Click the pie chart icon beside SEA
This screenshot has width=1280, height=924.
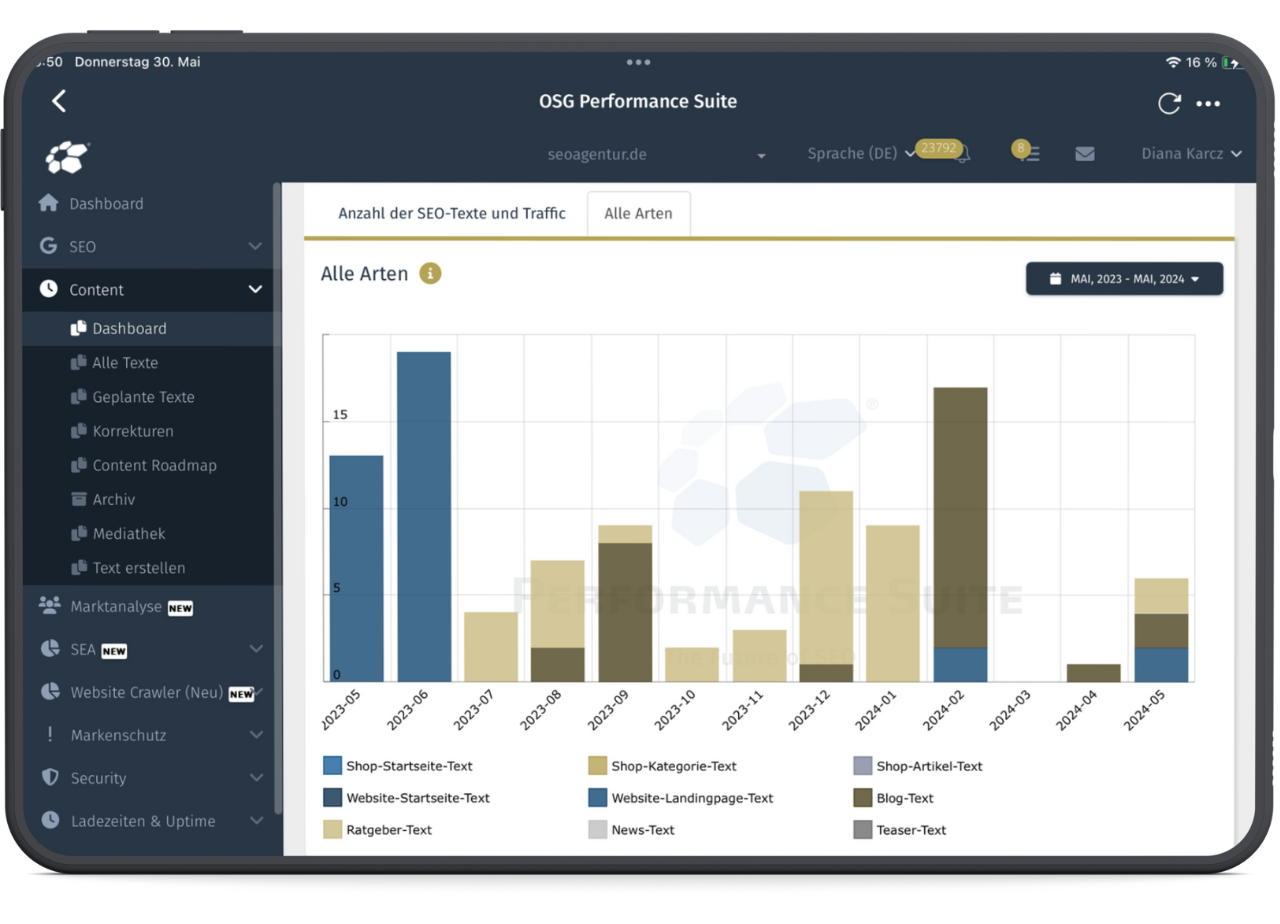click(x=49, y=649)
